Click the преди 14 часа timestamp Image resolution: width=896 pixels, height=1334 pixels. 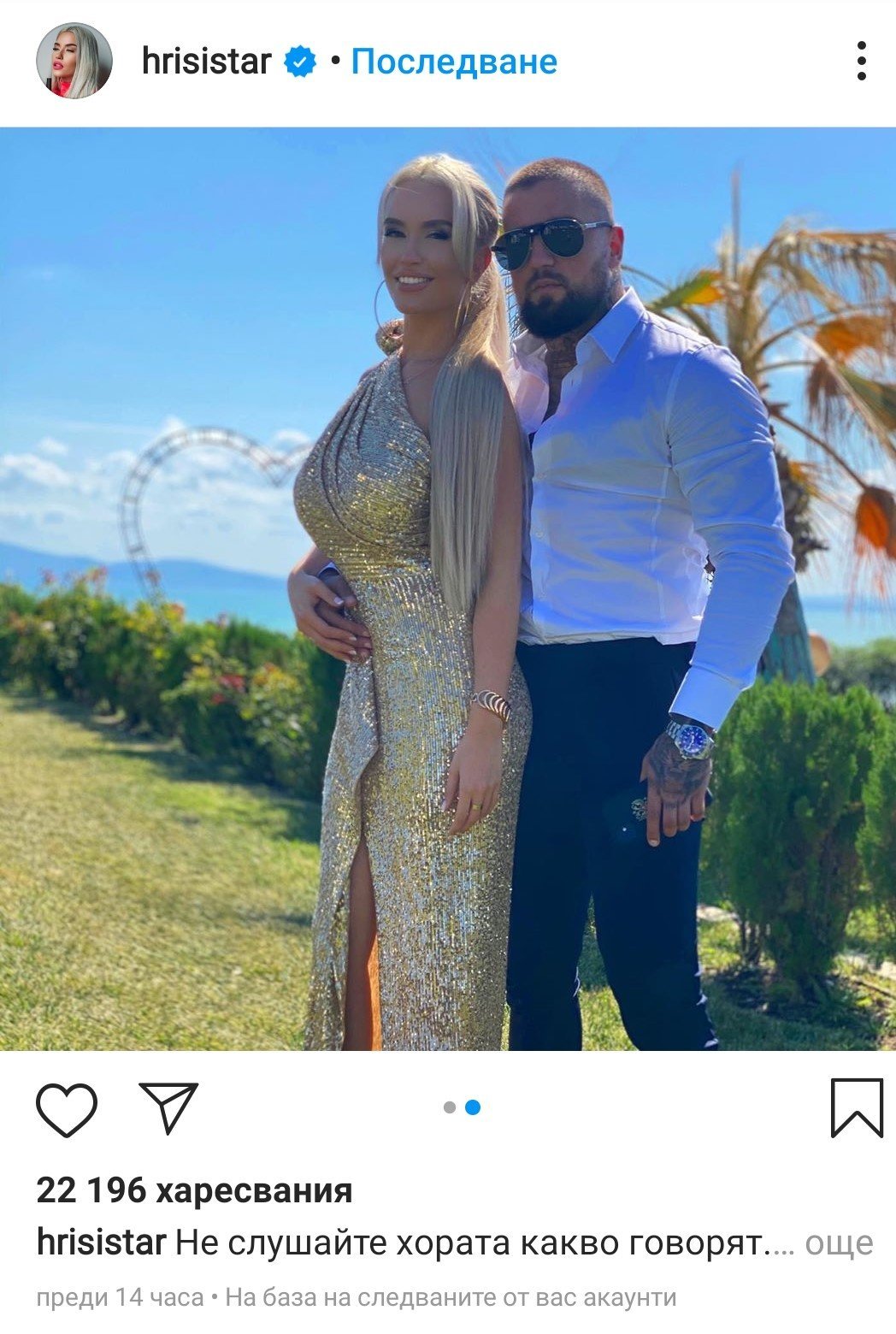point(120,1298)
